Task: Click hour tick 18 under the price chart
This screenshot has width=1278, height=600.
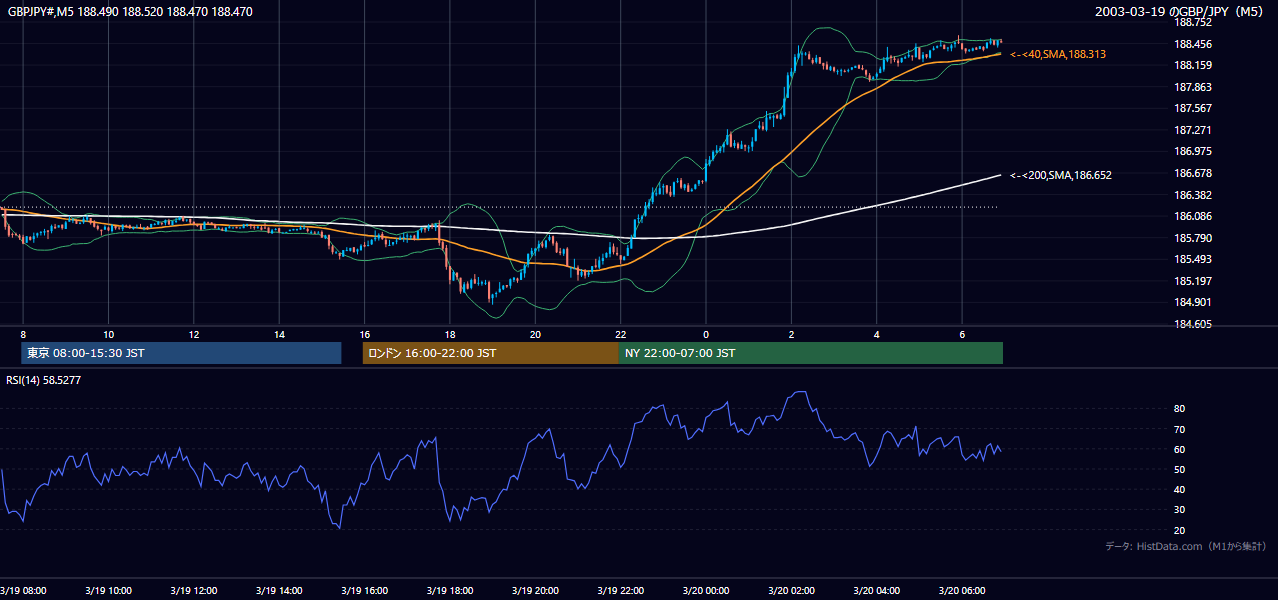Action: [x=450, y=334]
